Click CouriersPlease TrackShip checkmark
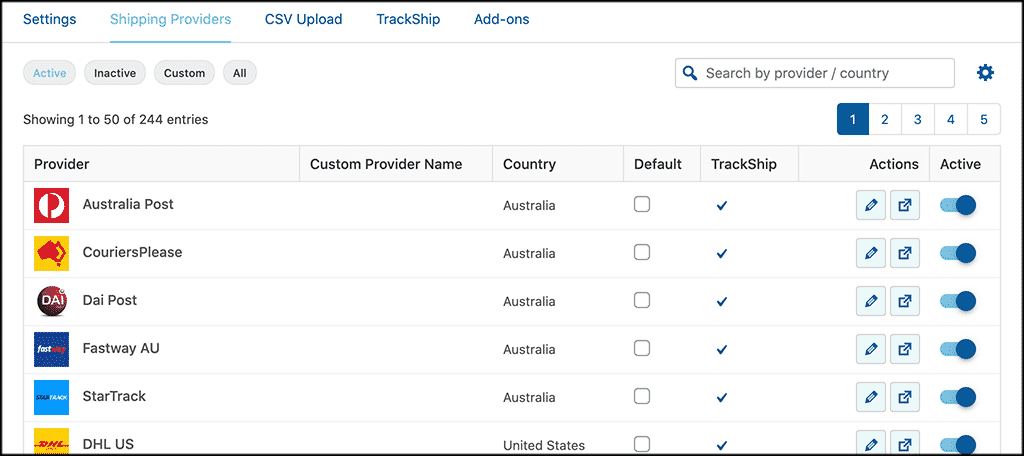 [x=722, y=253]
